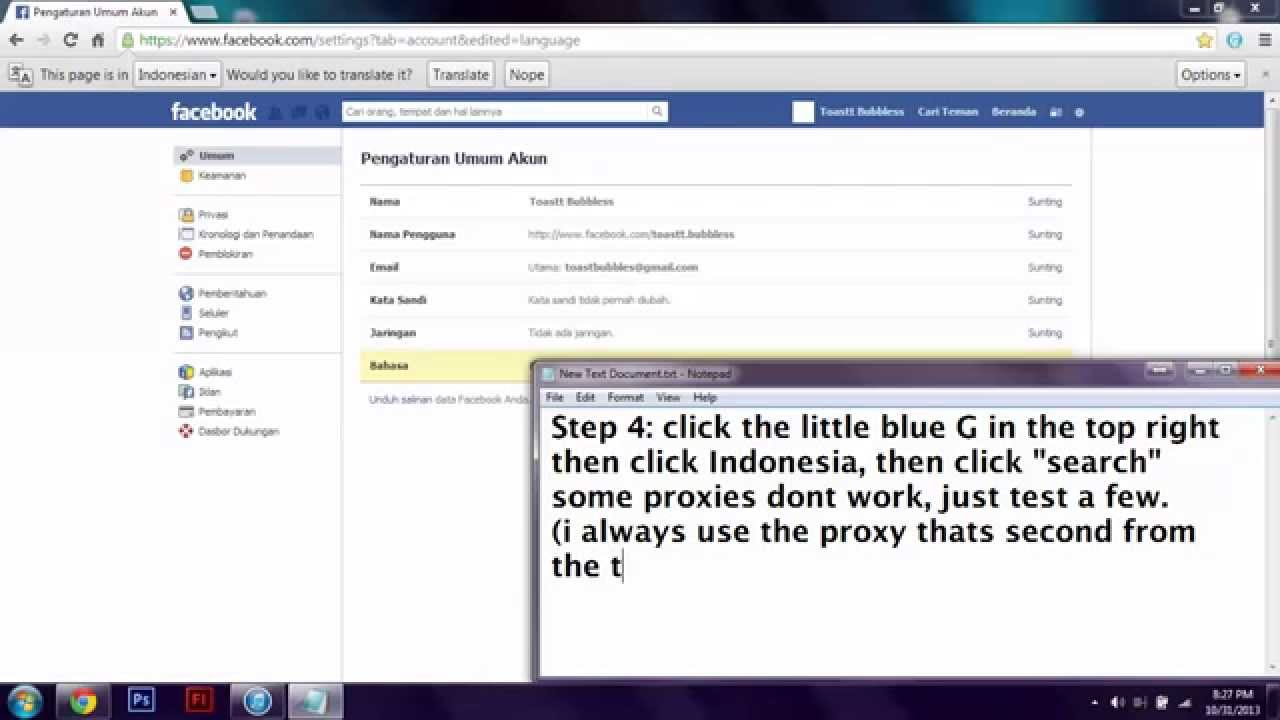The width and height of the screenshot is (1280, 720).
Task: Open Windows Start menu orb
Action: 24,700
